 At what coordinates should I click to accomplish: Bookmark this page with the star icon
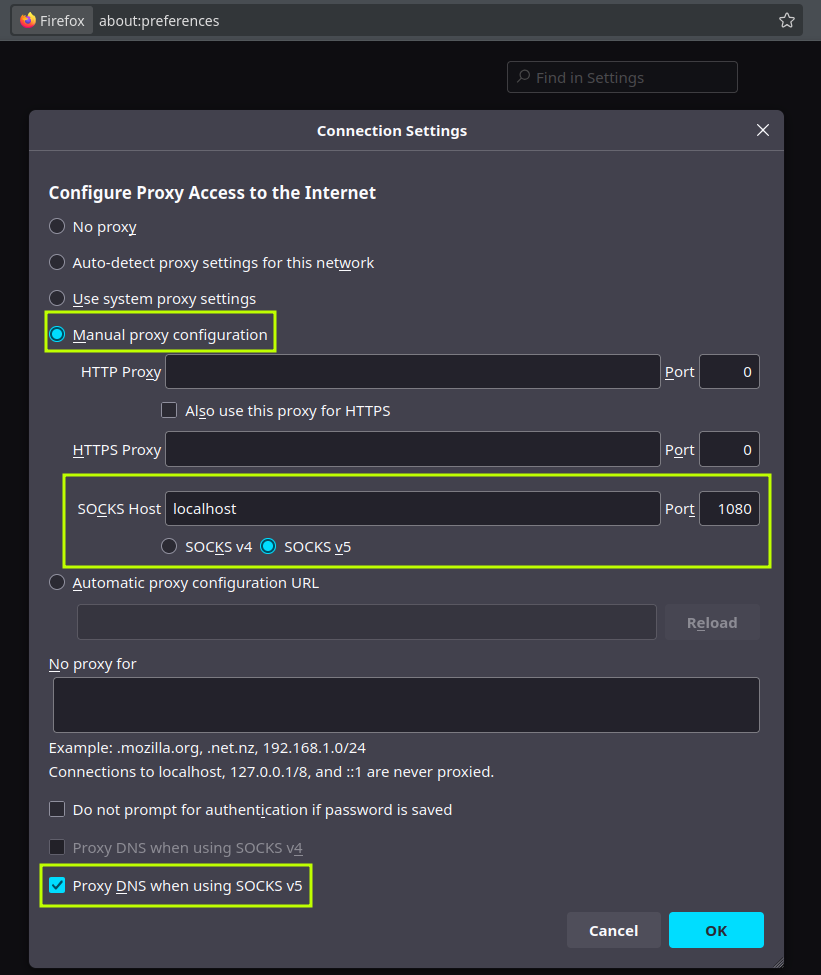tap(787, 20)
